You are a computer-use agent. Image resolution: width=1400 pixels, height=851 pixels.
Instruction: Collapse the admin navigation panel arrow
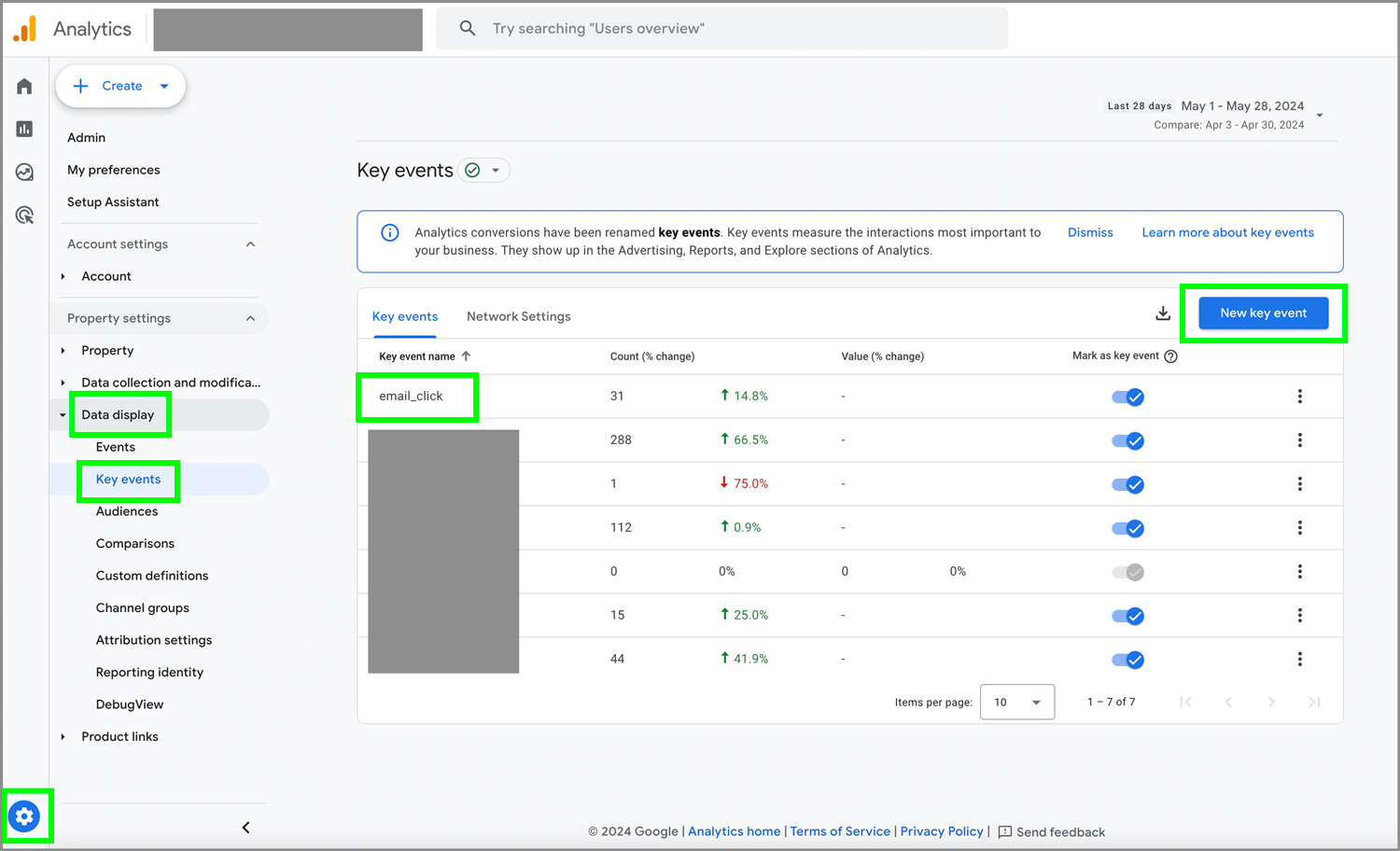coord(245,828)
